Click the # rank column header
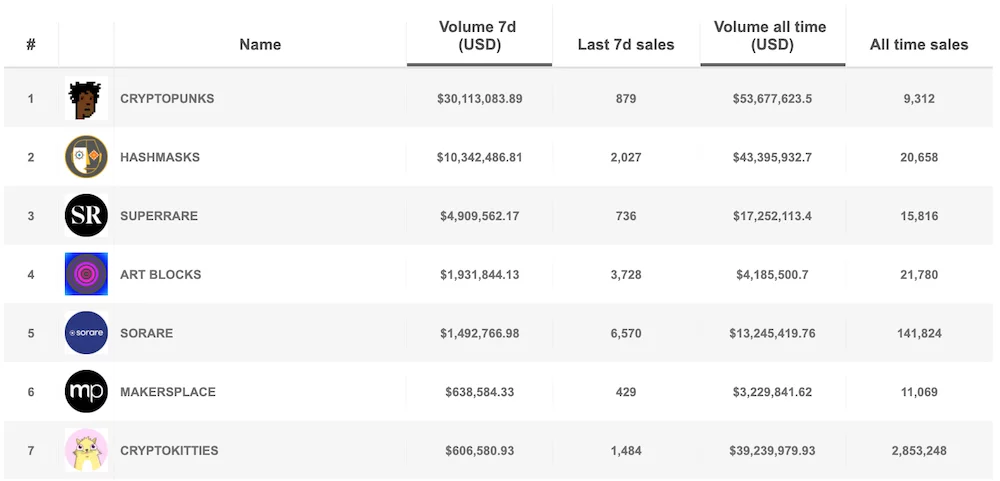The height and width of the screenshot is (481, 1000). 31,44
